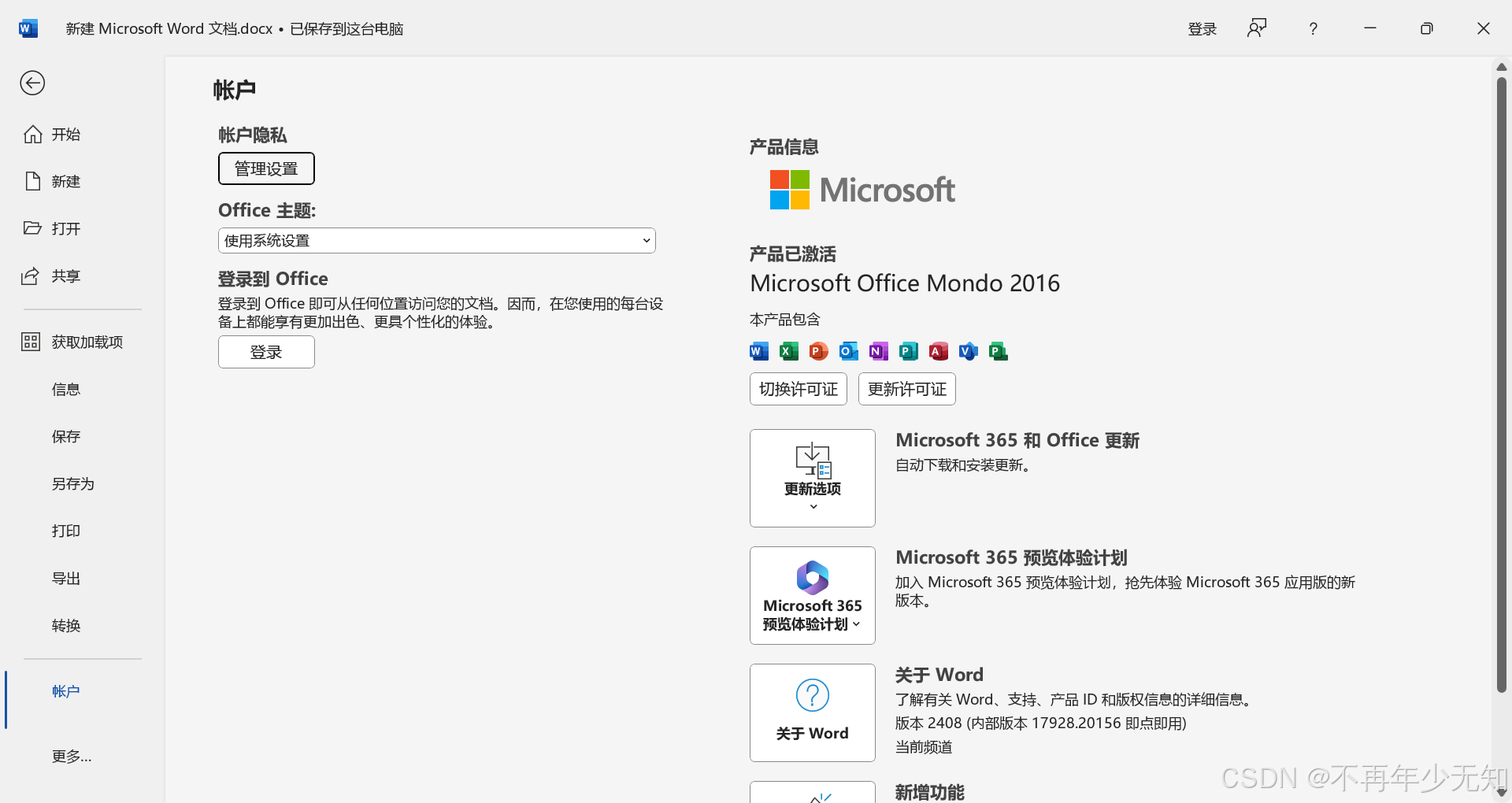Click the Excel product icon
The image size is (1512, 803).
789,351
